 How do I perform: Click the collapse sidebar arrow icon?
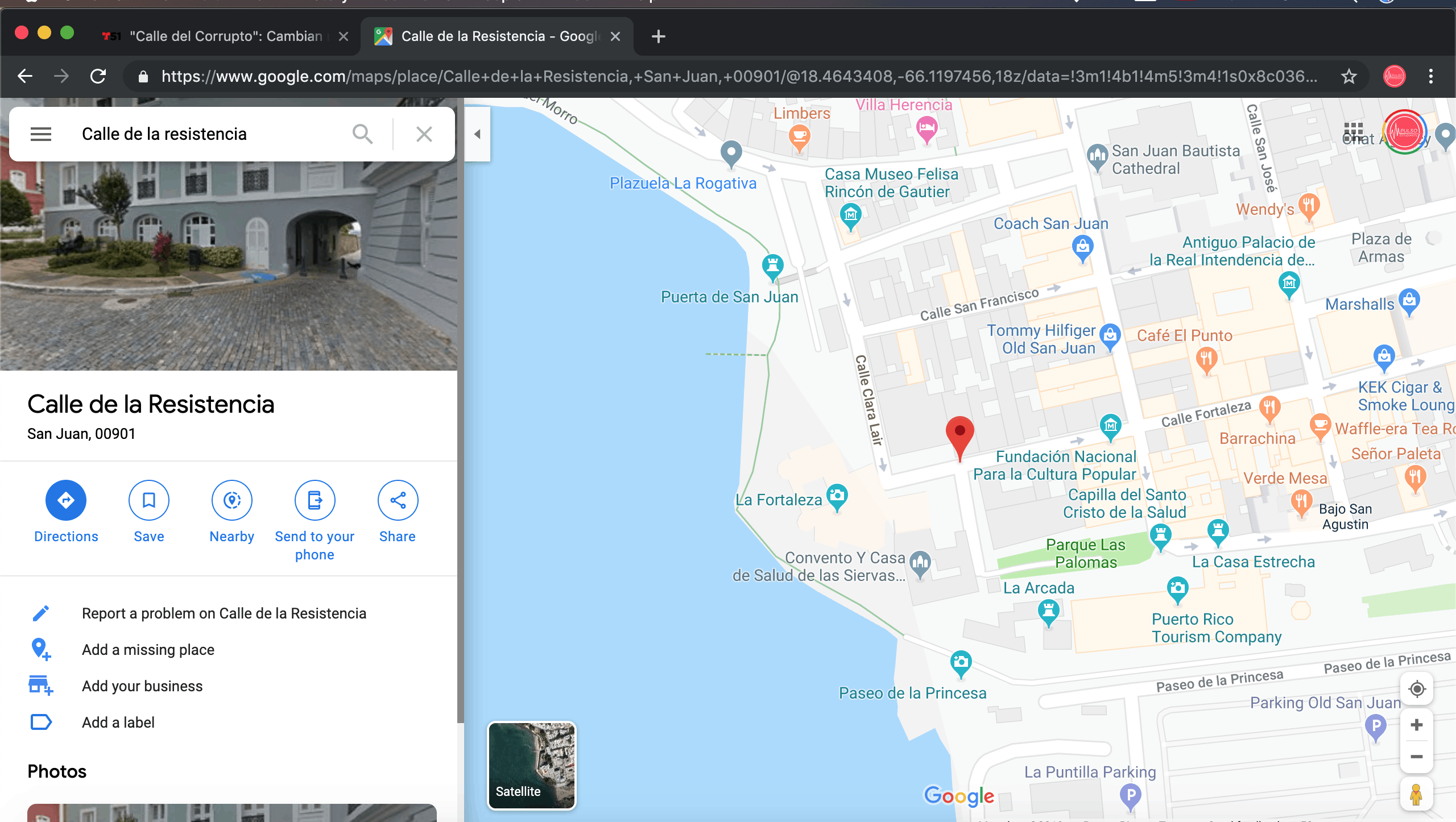point(477,134)
